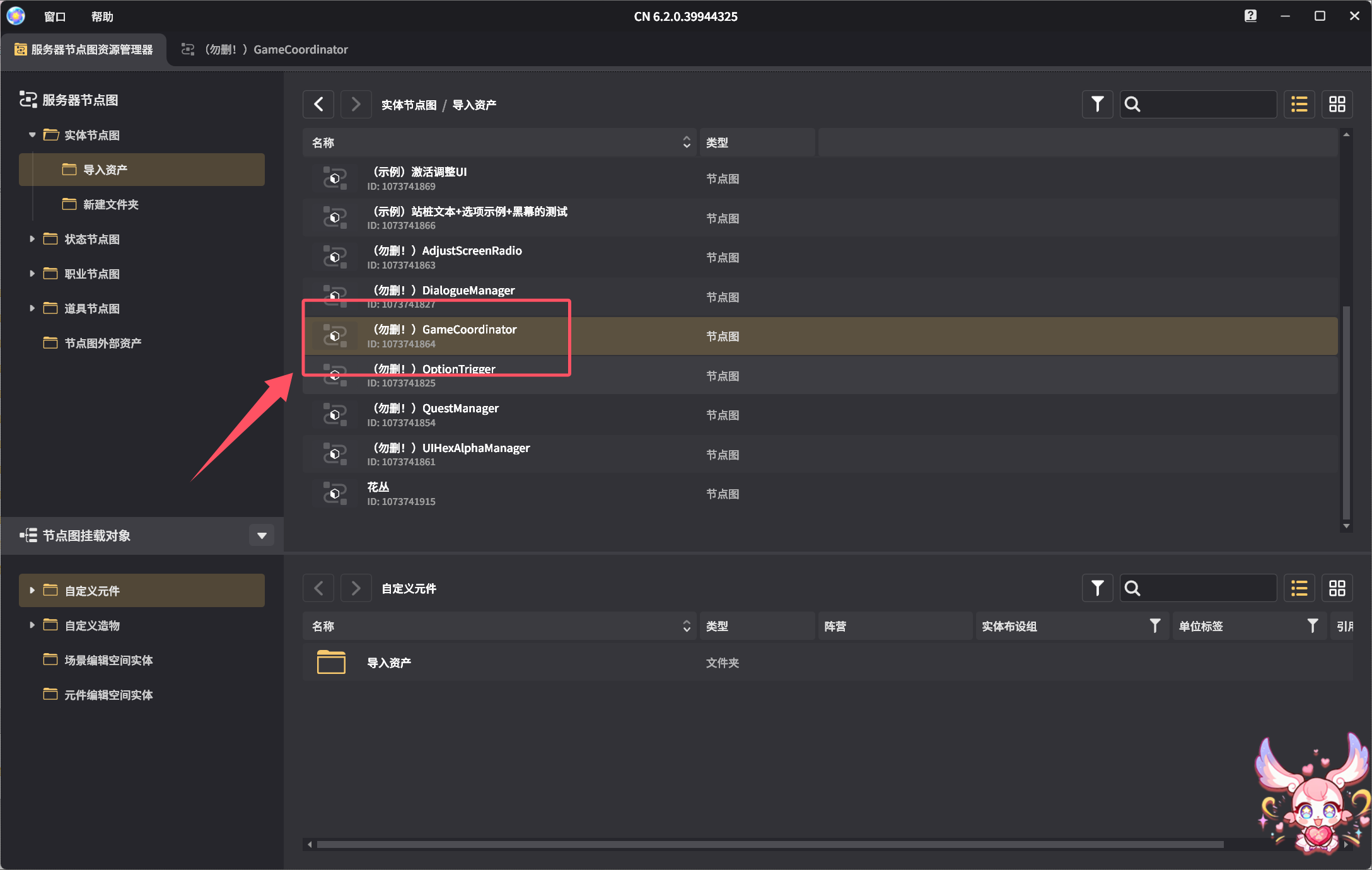Image resolution: width=1372 pixels, height=870 pixels.
Task: Collapse the 实体节点图 tree folder
Action: coord(32,135)
